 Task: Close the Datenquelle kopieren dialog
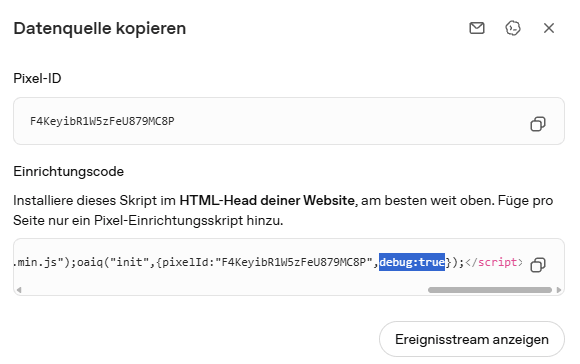pyautogui.click(x=549, y=28)
